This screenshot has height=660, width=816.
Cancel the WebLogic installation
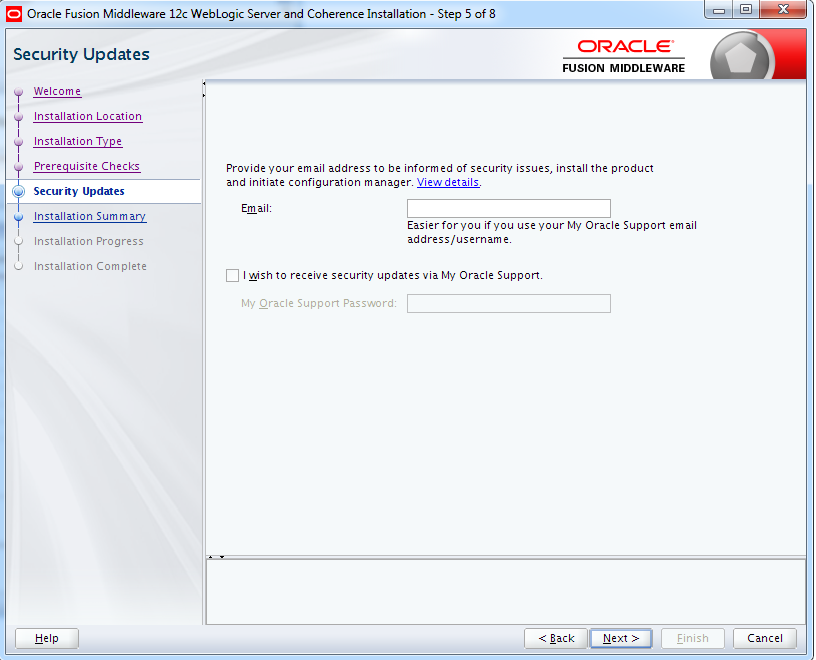[x=764, y=638]
